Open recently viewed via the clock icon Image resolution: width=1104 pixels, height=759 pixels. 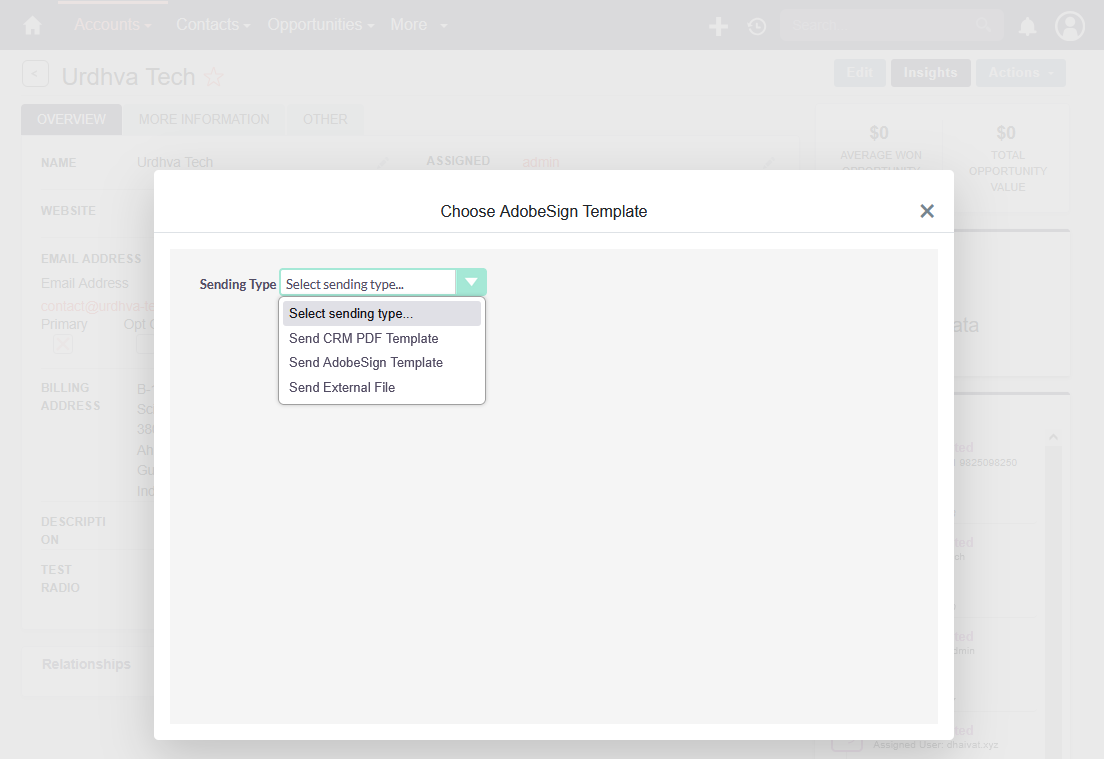[x=757, y=25]
